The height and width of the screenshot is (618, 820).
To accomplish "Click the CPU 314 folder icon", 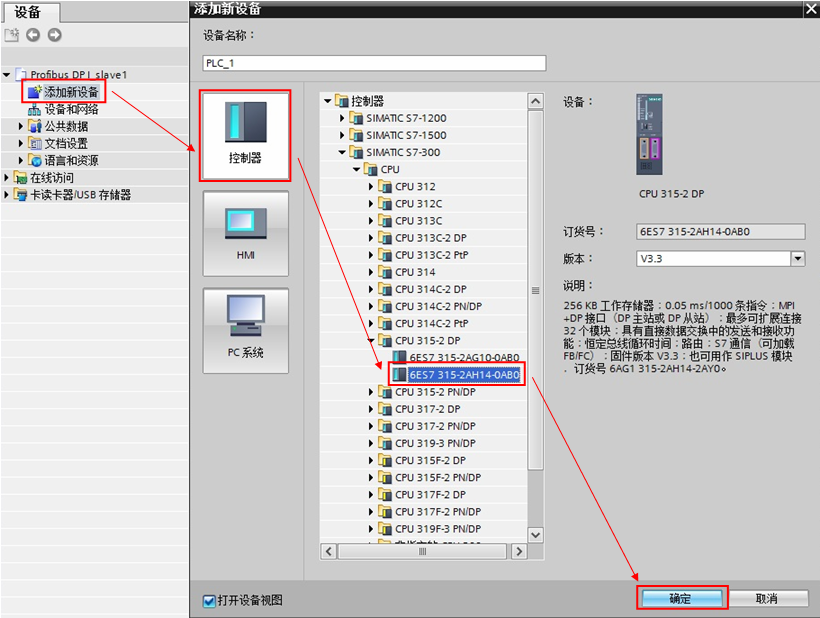I will [385, 272].
